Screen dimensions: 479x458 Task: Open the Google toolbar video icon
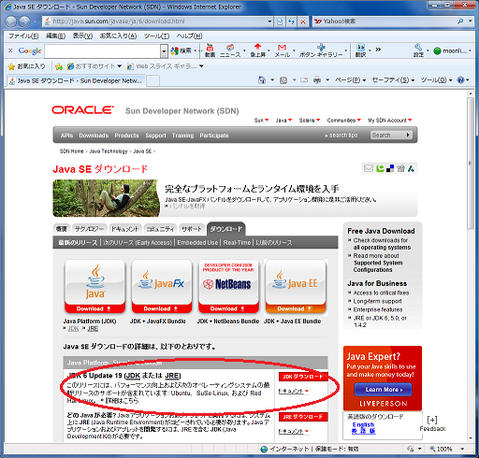coord(210,51)
